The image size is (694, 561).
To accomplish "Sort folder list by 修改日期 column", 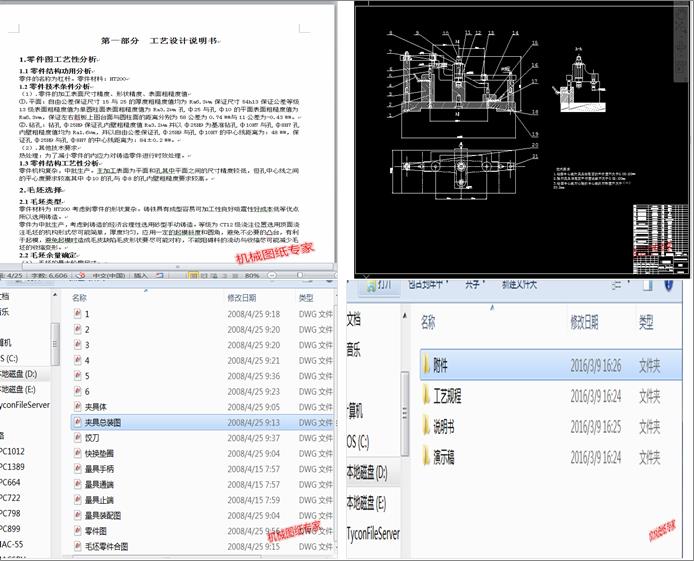I will pyautogui.click(x=584, y=322).
